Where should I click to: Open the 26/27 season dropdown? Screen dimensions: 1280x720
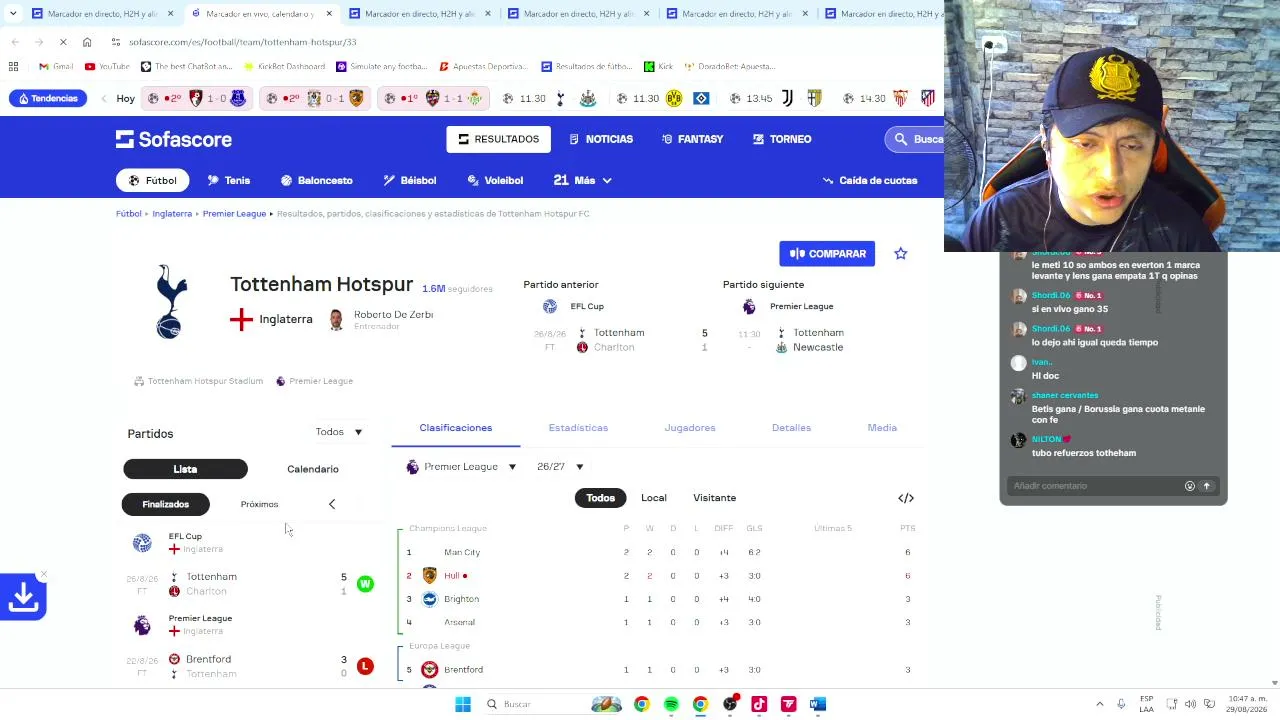[x=560, y=467]
